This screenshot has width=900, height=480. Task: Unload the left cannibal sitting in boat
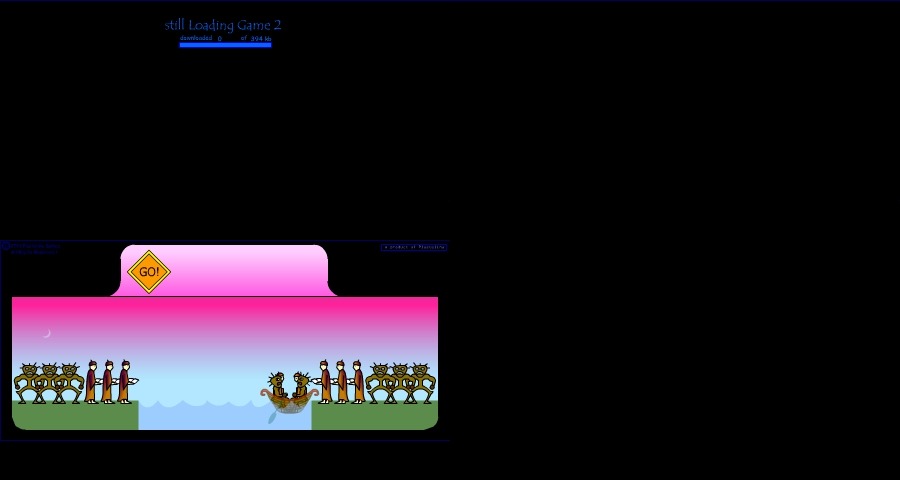[x=278, y=384]
